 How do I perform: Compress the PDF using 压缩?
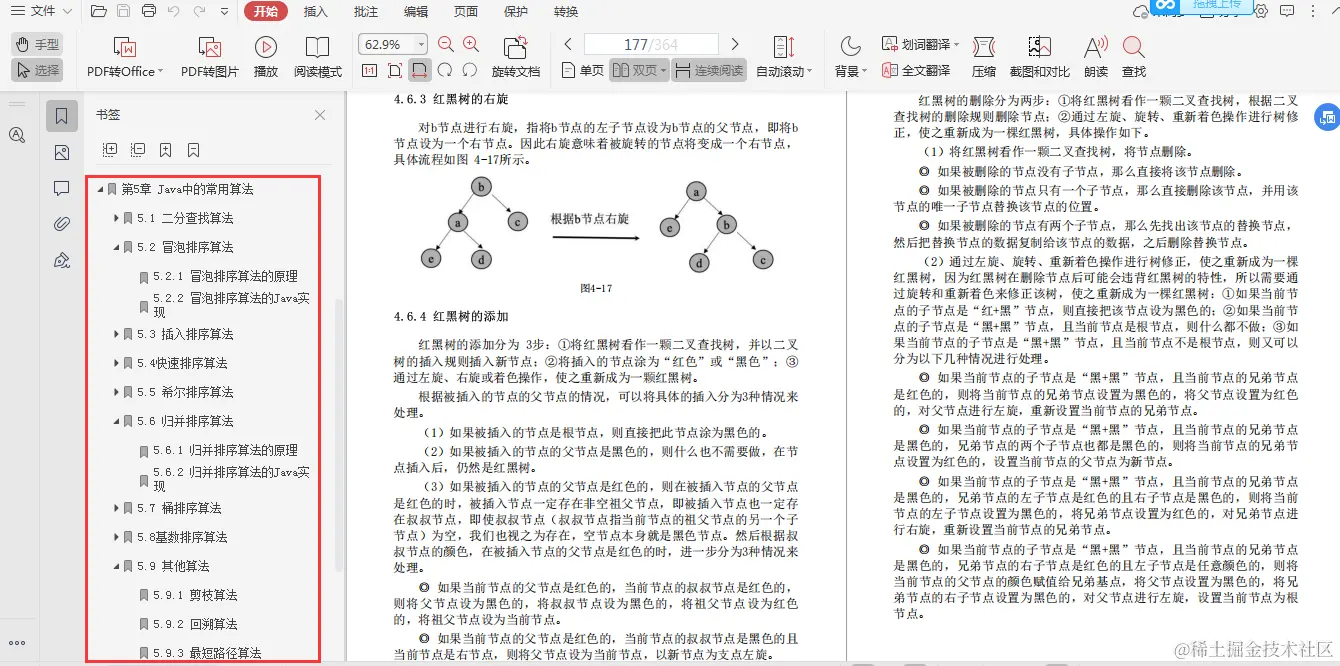tap(984, 54)
